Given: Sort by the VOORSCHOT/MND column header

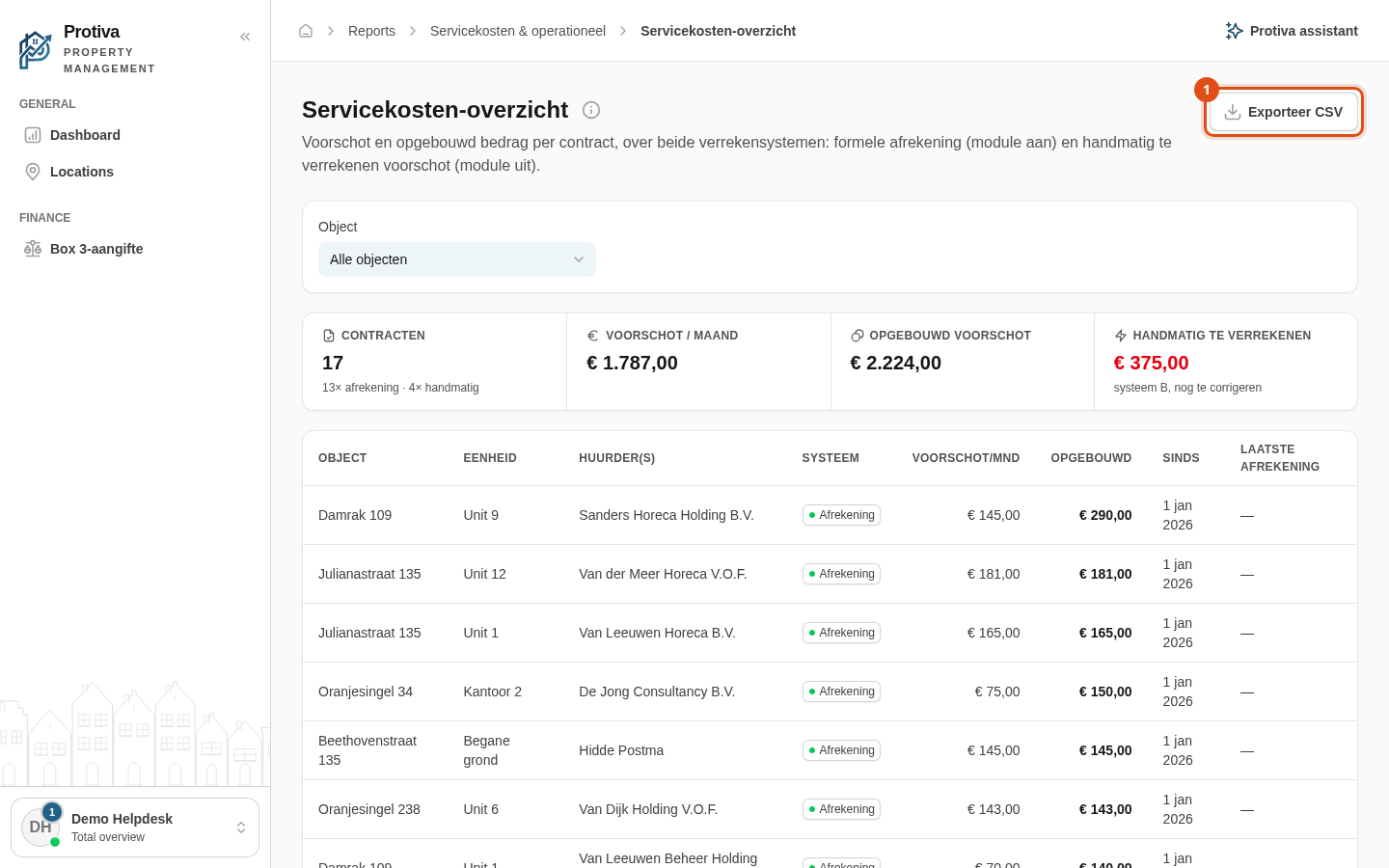Looking at the screenshot, I should (x=966, y=458).
